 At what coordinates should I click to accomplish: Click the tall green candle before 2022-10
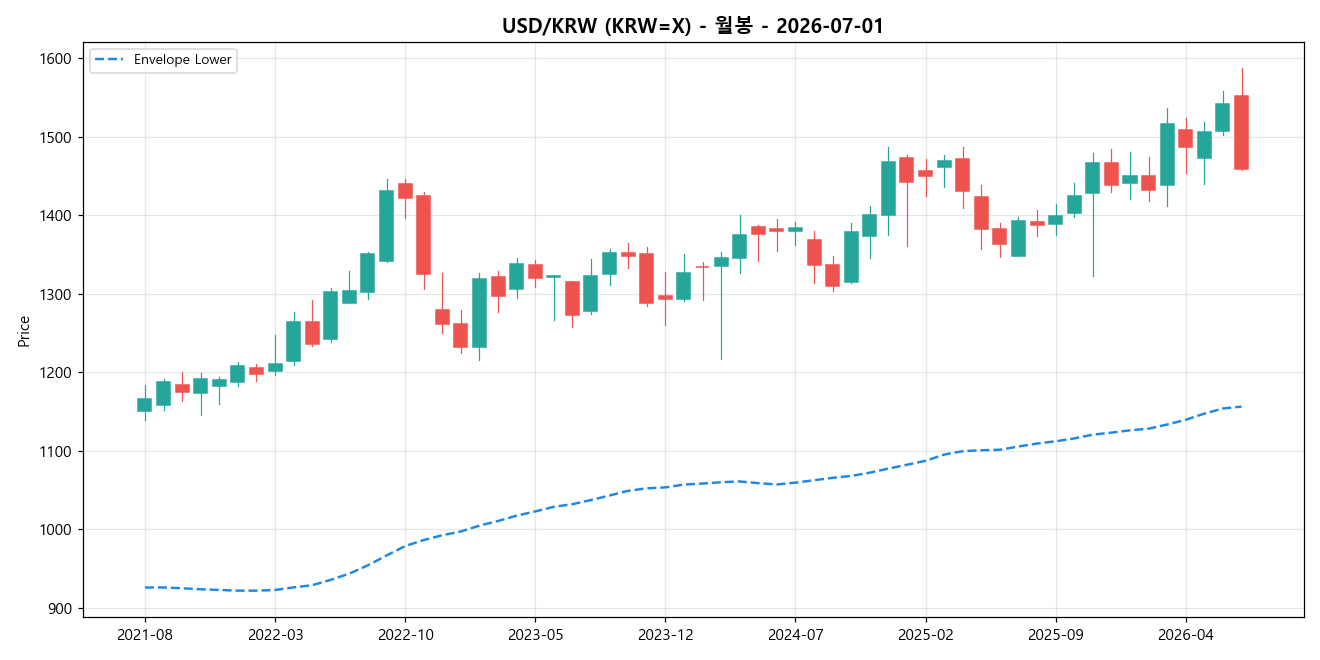pos(386,226)
